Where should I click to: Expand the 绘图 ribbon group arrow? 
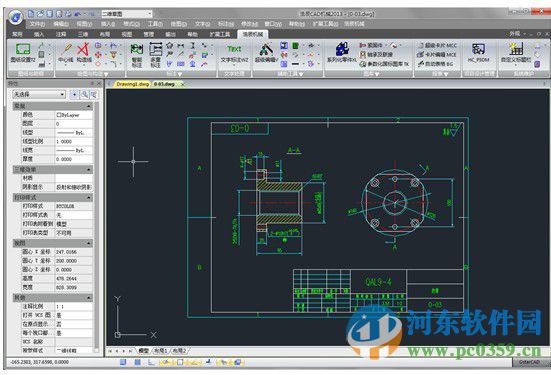click(106, 74)
